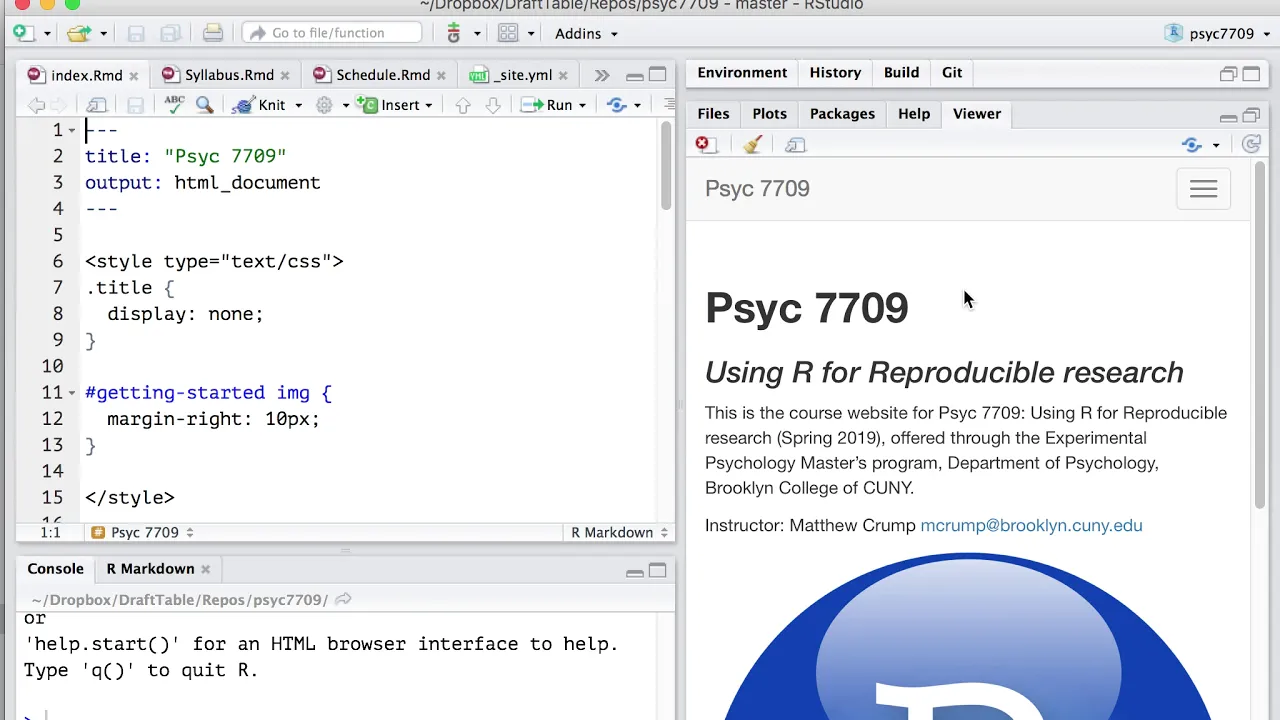1280x720 pixels.
Task: Open the Psyc 7709 section navigator
Action: tap(142, 532)
